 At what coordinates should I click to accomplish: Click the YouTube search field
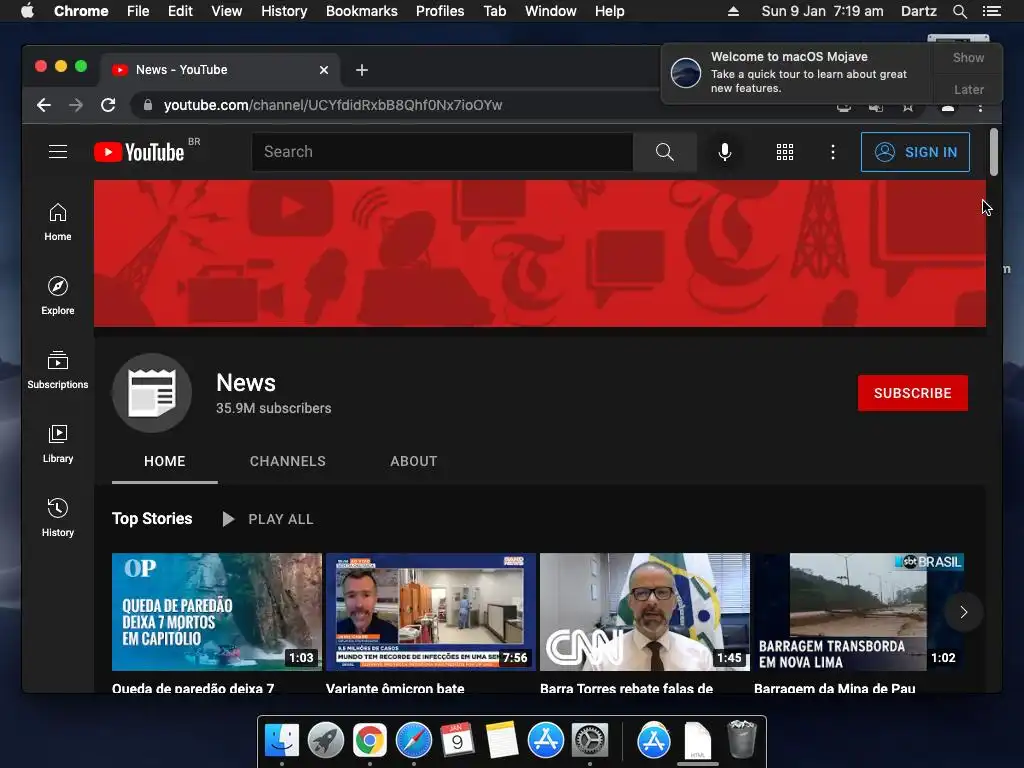pyautogui.click(x=442, y=152)
